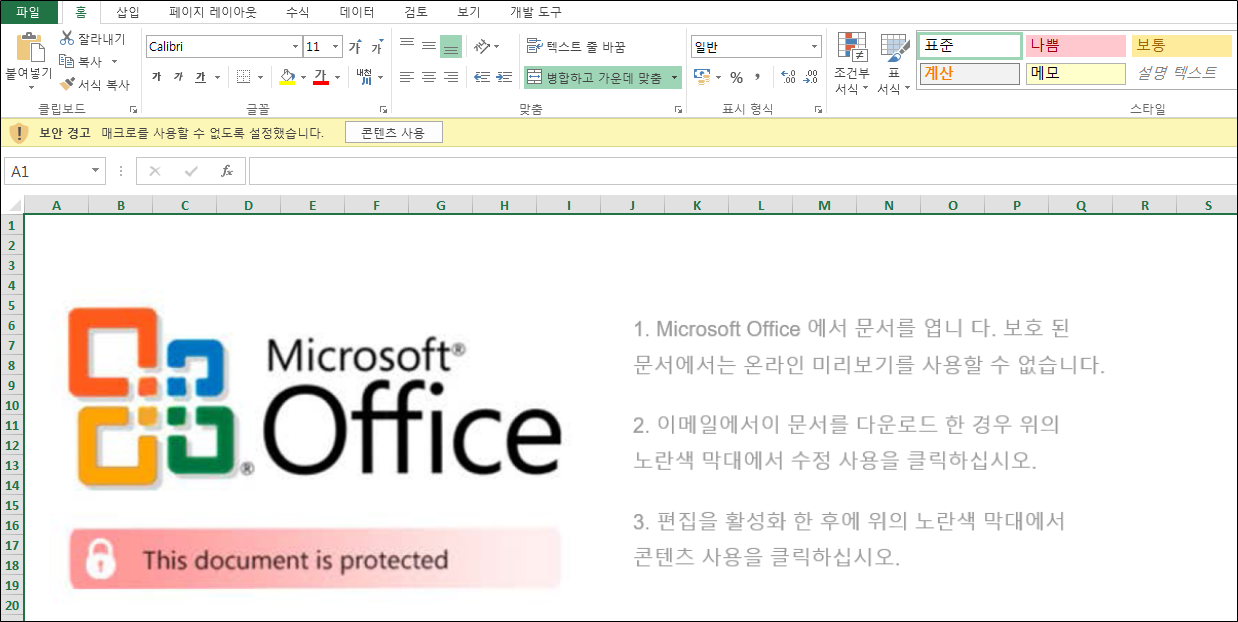Switch to the 페이지 레이아웃 tab
The height and width of the screenshot is (622, 1238).
click(213, 12)
